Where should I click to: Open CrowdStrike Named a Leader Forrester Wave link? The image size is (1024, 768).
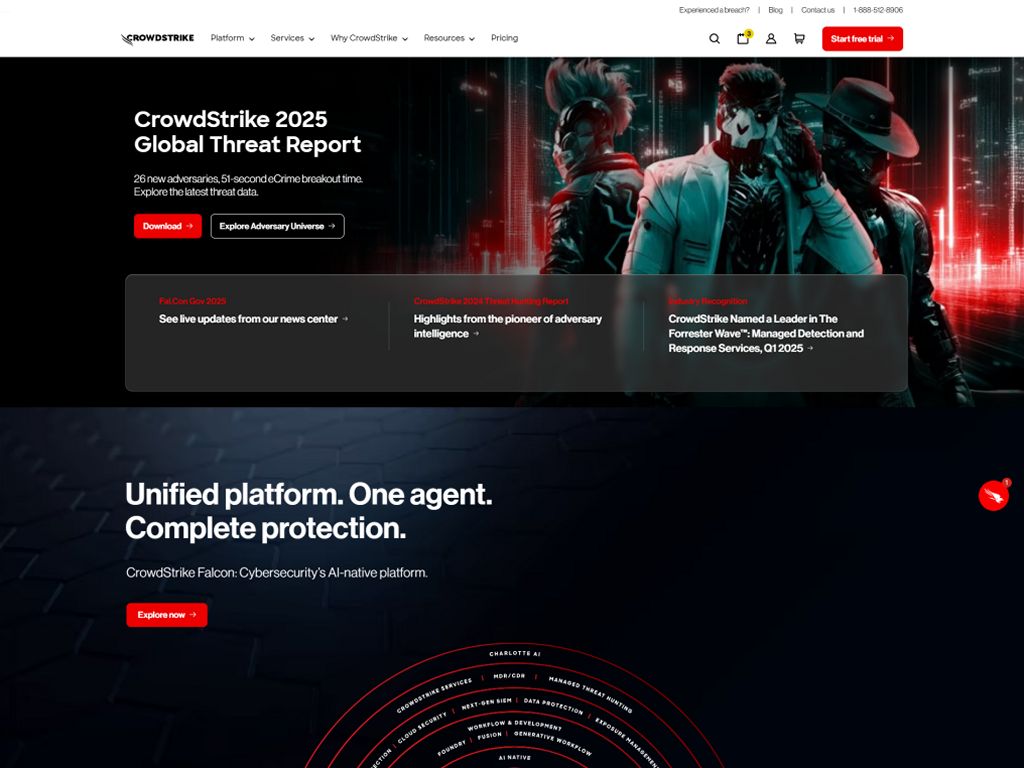pyautogui.click(x=766, y=333)
